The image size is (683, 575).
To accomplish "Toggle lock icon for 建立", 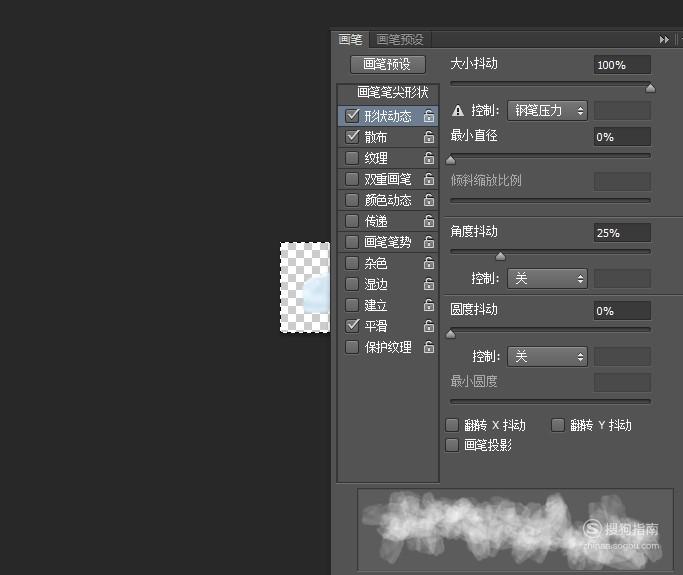I will (x=429, y=305).
